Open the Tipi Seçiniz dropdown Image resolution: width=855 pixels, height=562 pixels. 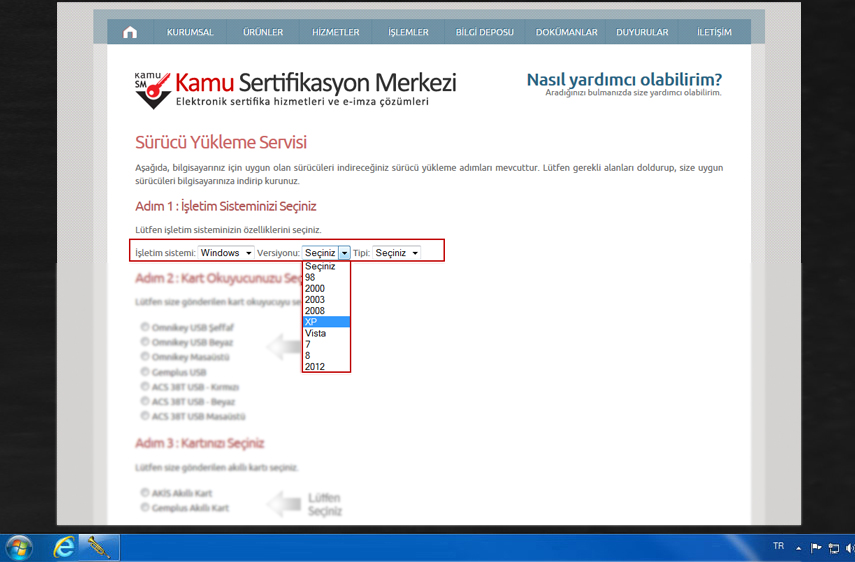pyautogui.click(x=396, y=253)
